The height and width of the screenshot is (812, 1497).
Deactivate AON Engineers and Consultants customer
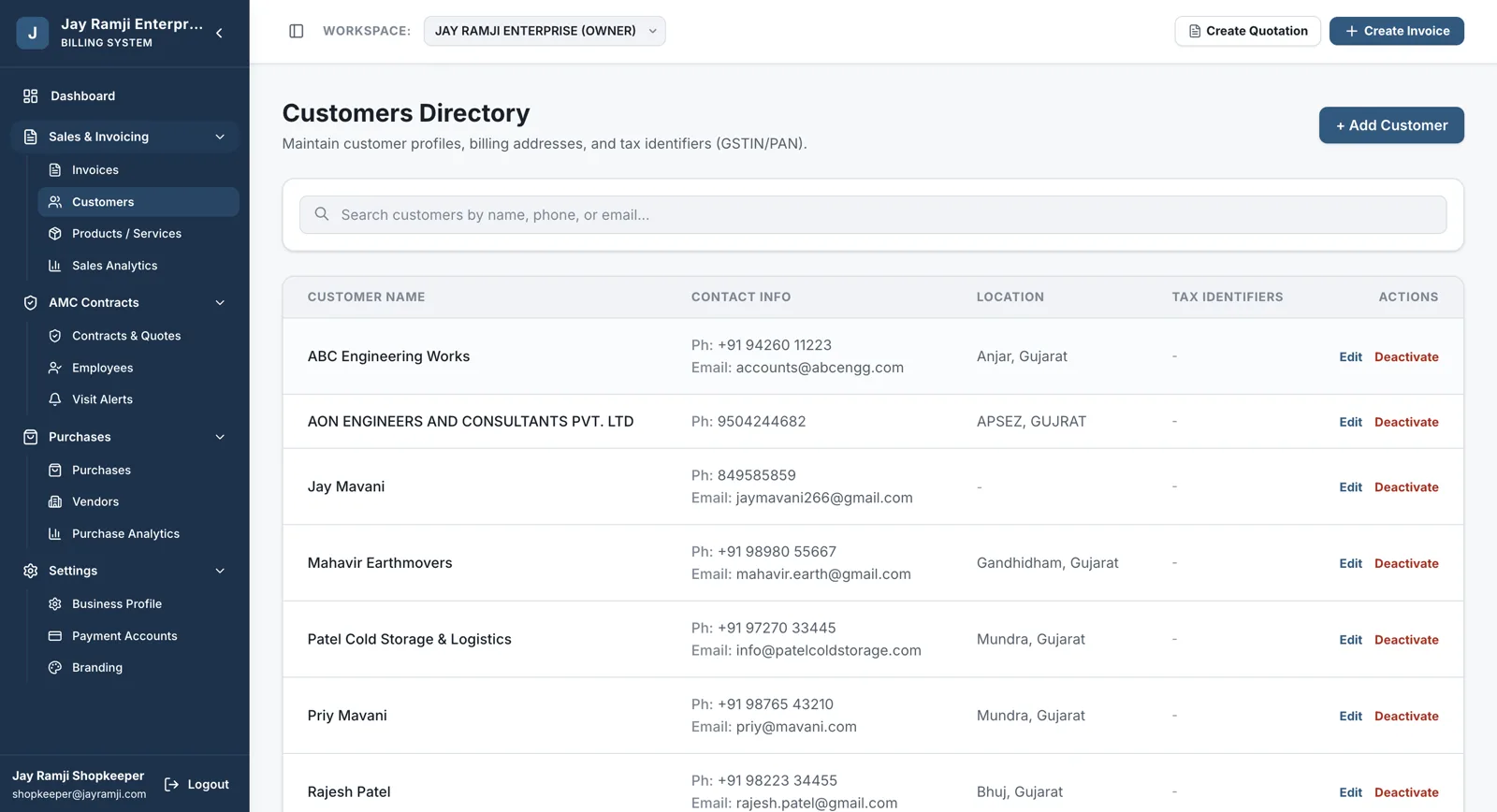pyautogui.click(x=1406, y=422)
